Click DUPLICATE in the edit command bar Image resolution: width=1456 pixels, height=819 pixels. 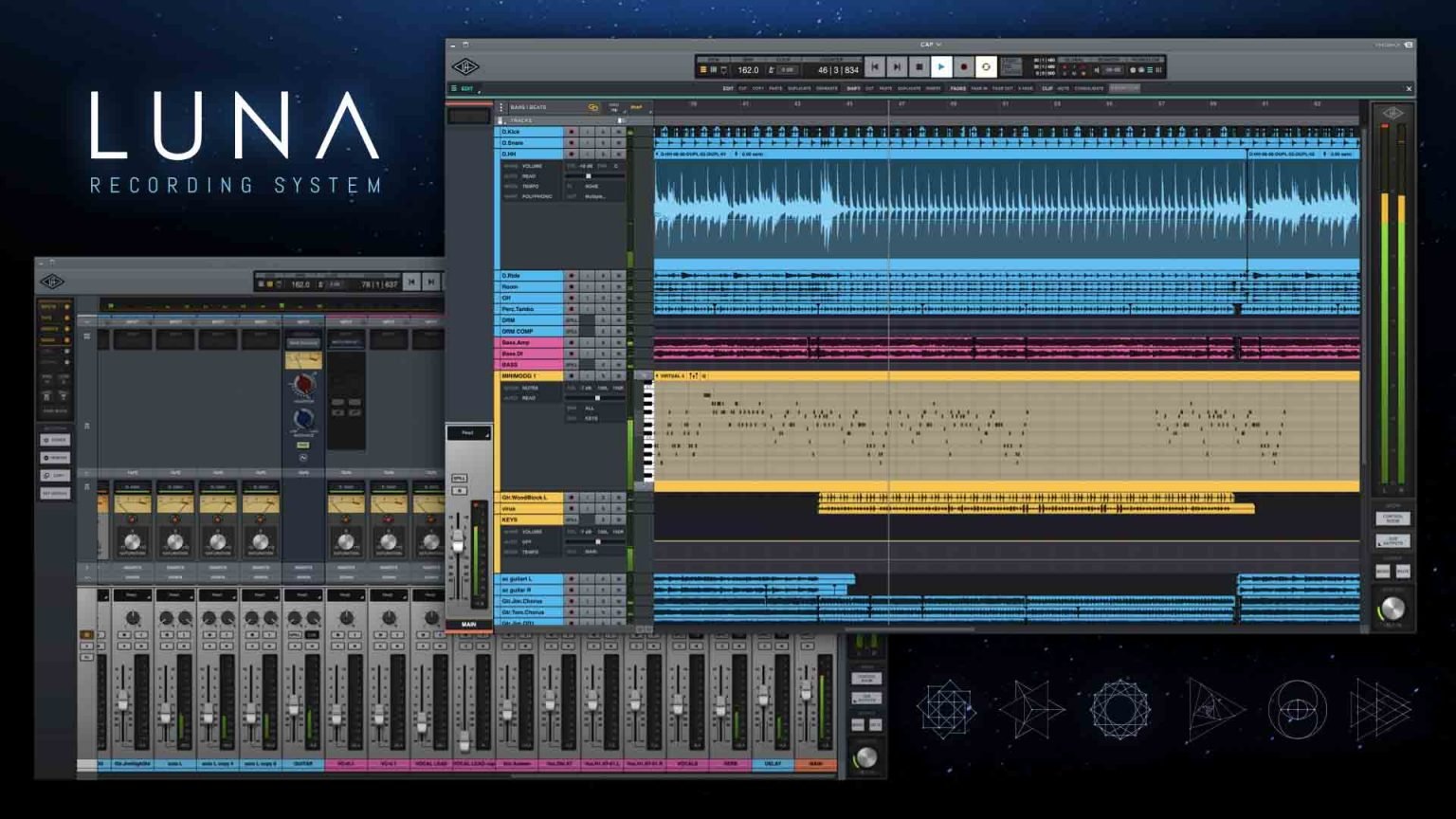click(799, 86)
